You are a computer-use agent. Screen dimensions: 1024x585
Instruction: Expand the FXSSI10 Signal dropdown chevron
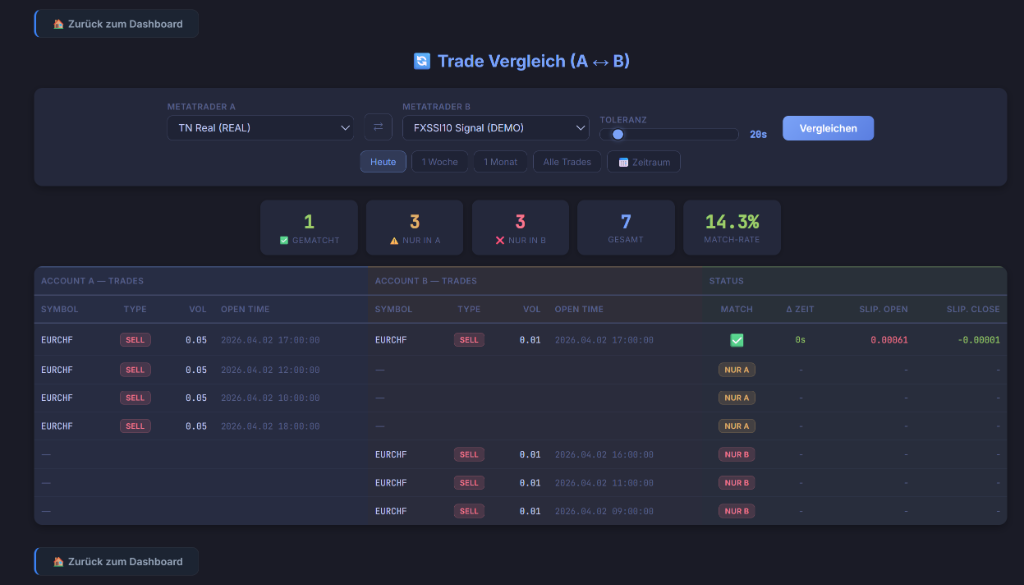pyautogui.click(x=580, y=128)
